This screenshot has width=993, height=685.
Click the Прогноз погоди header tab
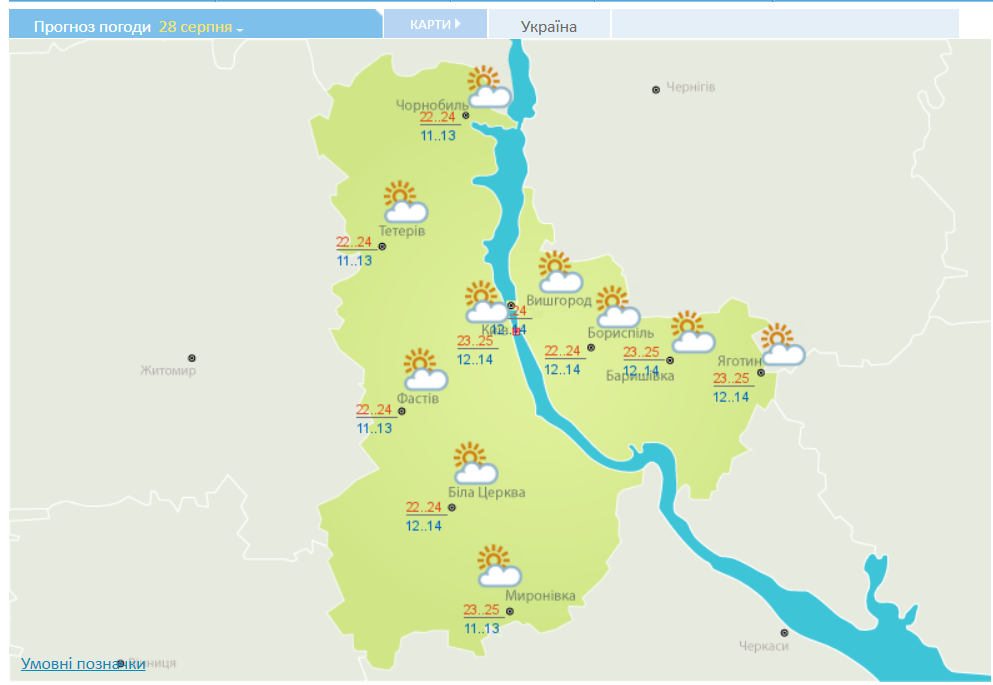93,27
